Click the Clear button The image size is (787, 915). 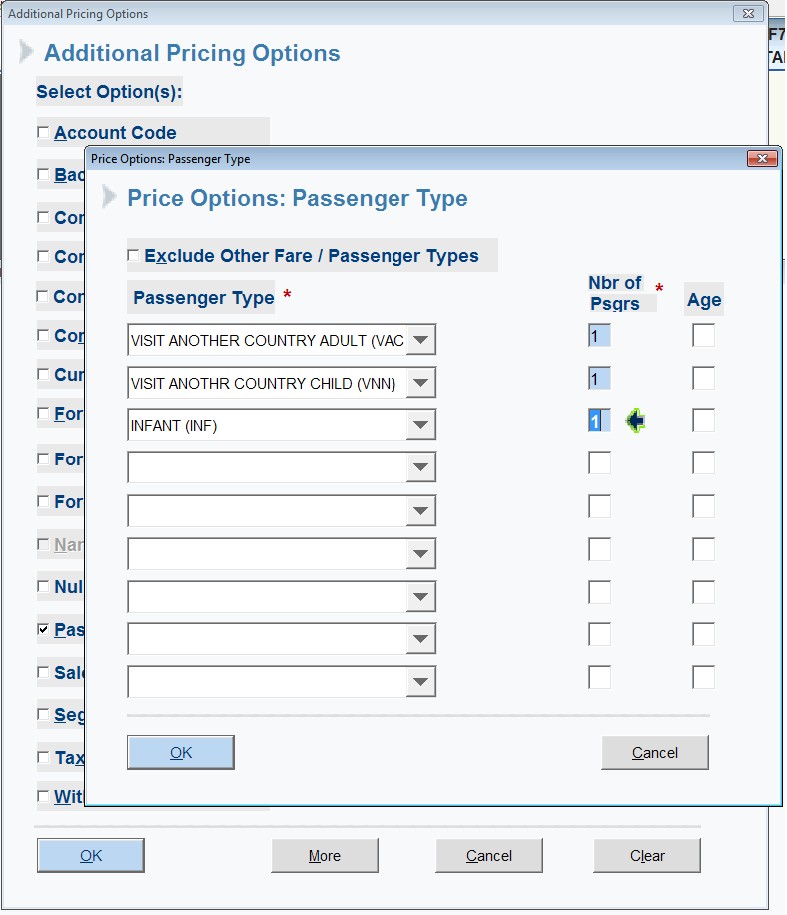click(x=647, y=855)
